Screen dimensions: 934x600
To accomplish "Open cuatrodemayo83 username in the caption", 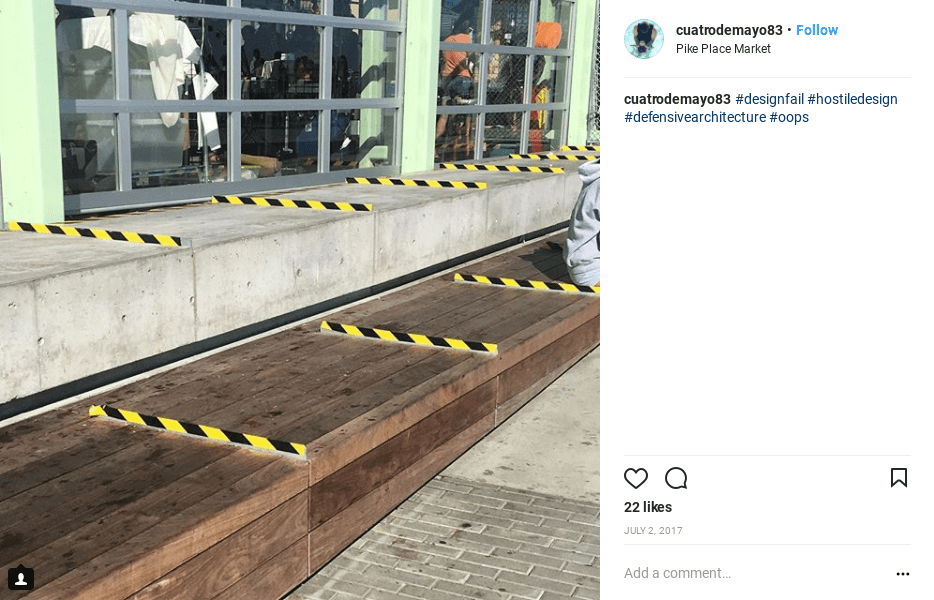I will pyautogui.click(x=677, y=99).
